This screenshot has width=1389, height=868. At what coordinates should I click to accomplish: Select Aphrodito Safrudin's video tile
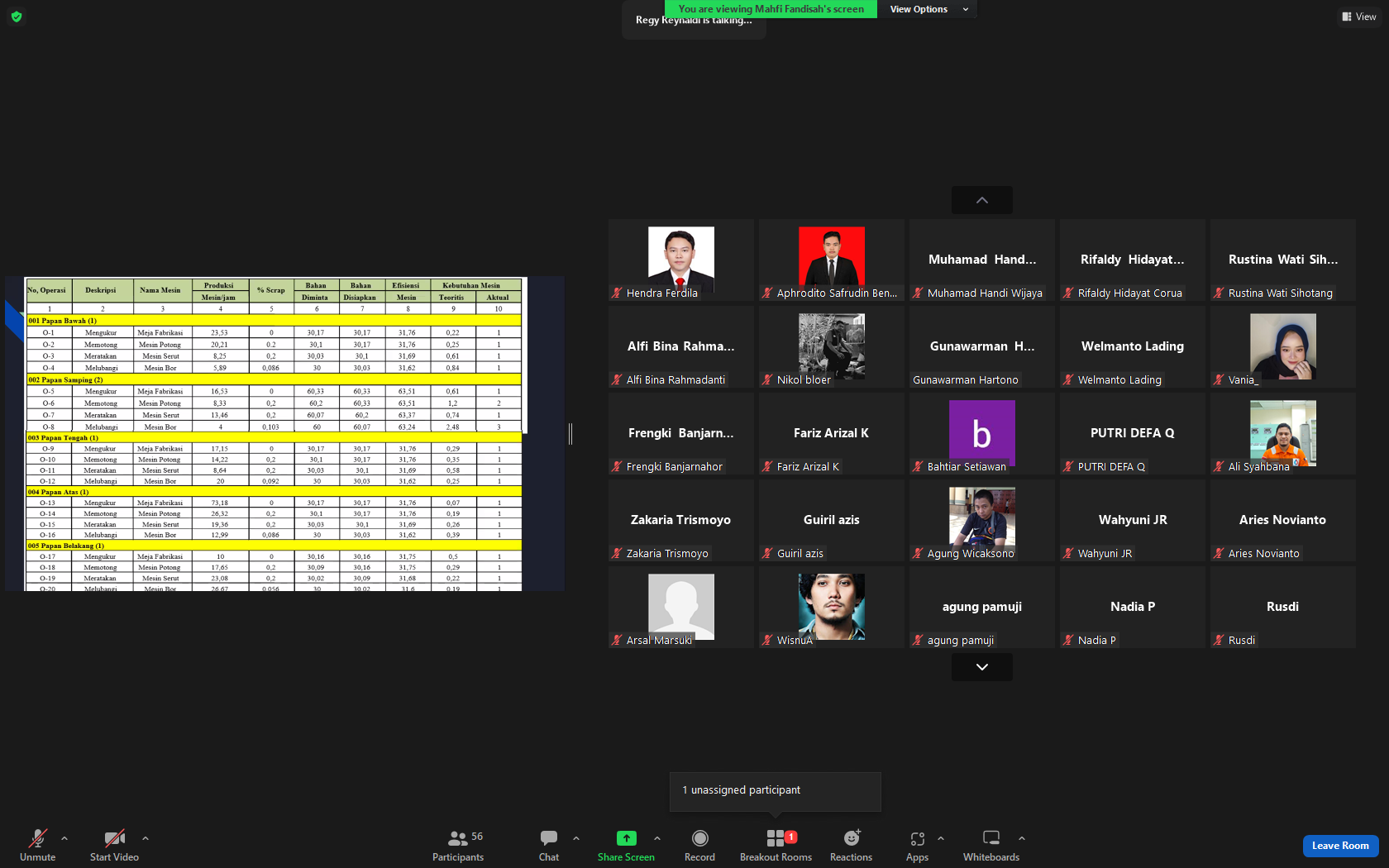832,260
